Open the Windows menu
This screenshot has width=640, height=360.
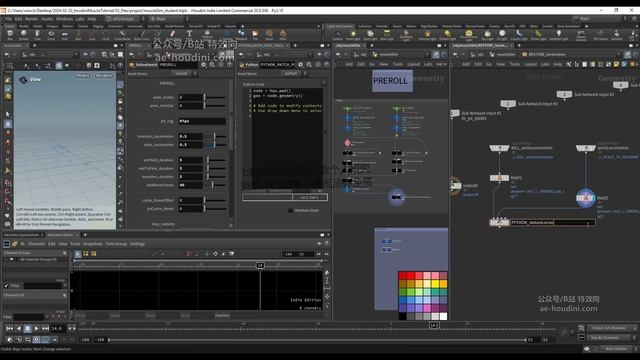click(x=64, y=19)
